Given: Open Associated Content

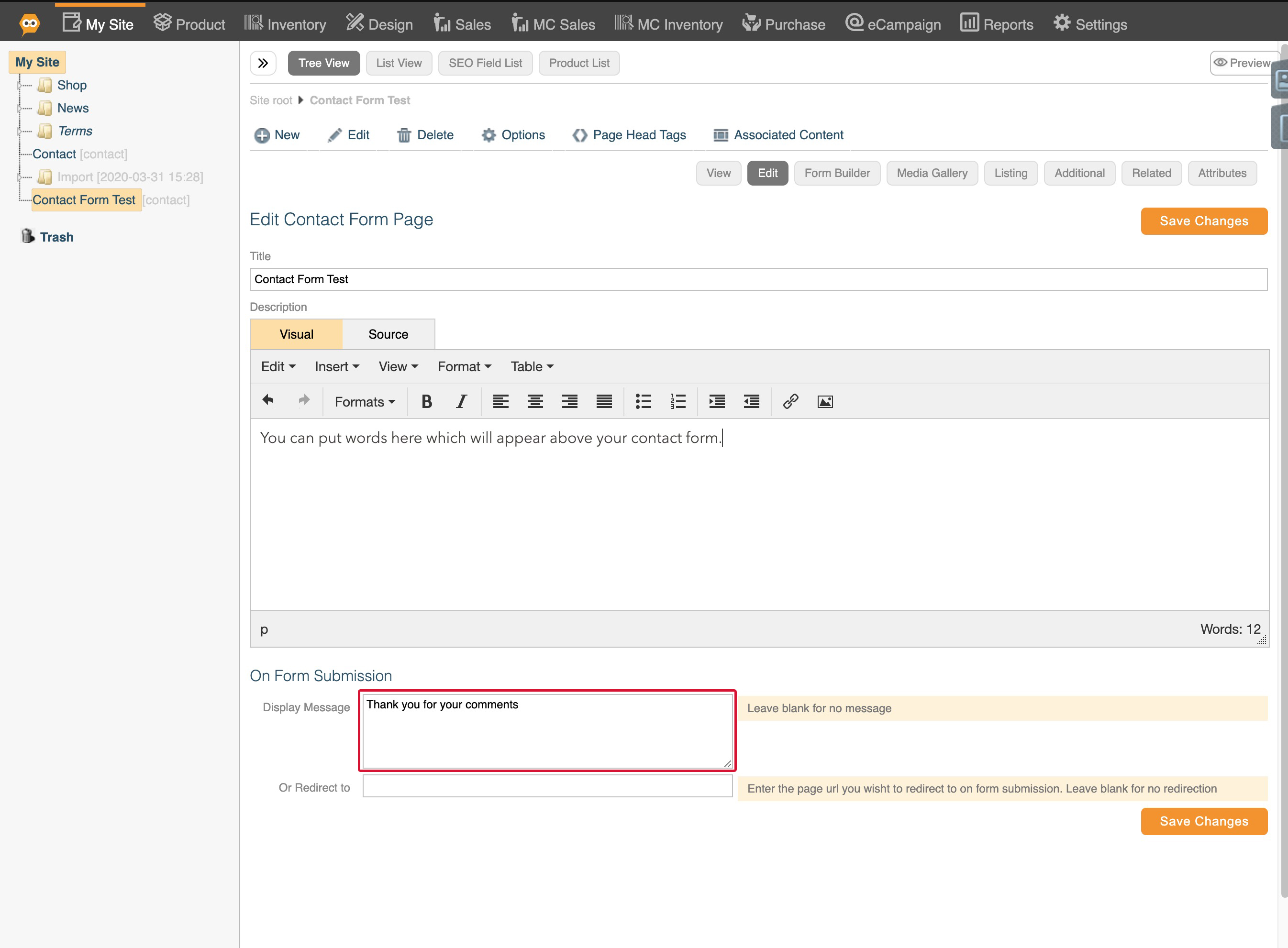Looking at the screenshot, I should pyautogui.click(x=778, y=135).
